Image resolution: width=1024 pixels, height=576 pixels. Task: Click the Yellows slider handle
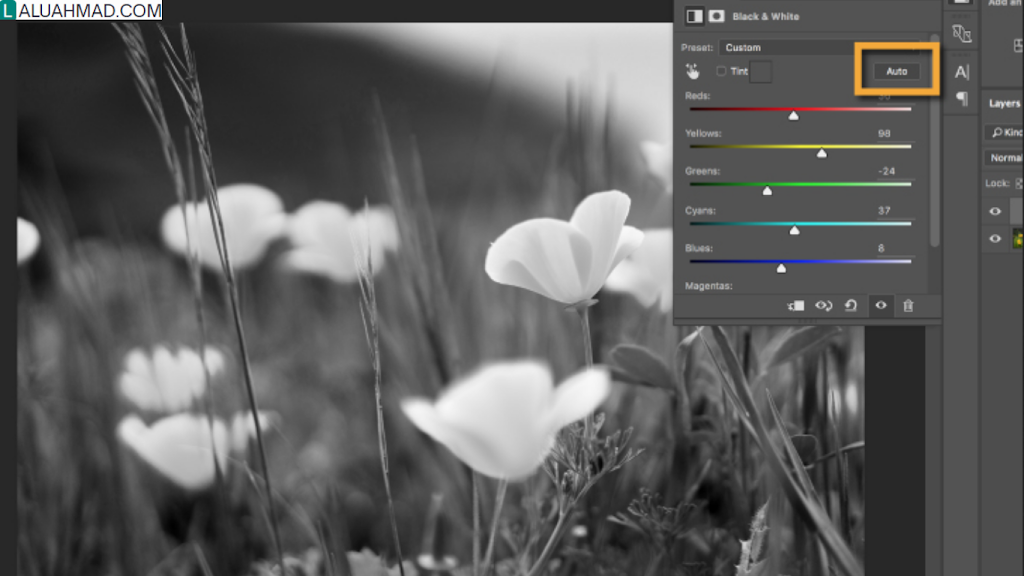click(x=822, y=153)
